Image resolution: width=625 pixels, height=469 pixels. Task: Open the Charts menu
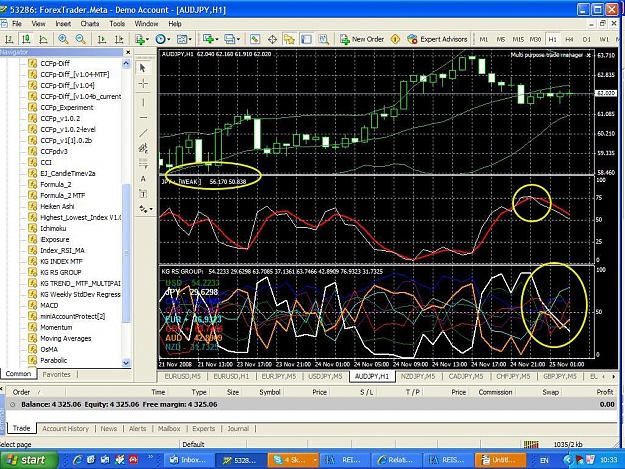[x=90, y=24]
